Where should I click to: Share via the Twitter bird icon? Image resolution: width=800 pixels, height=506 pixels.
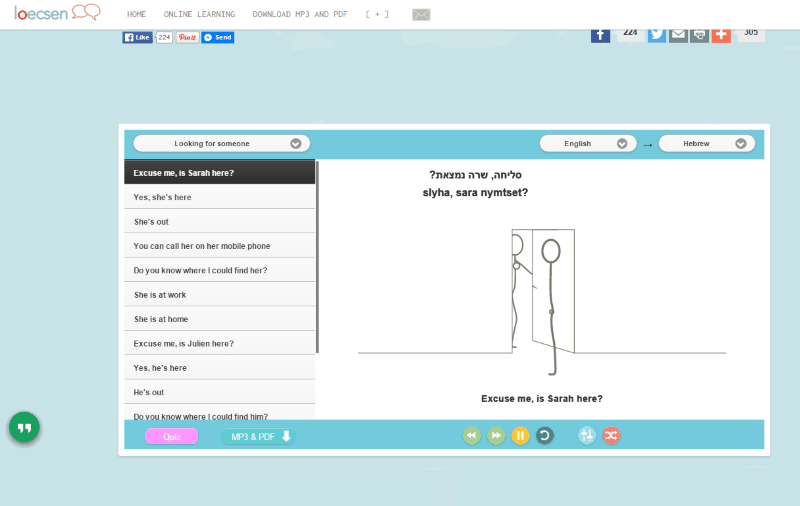coord(657,35)
